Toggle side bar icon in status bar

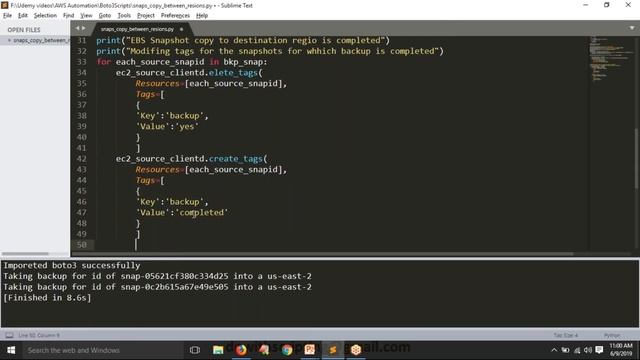pyautogui.click(x=9, y=335)
